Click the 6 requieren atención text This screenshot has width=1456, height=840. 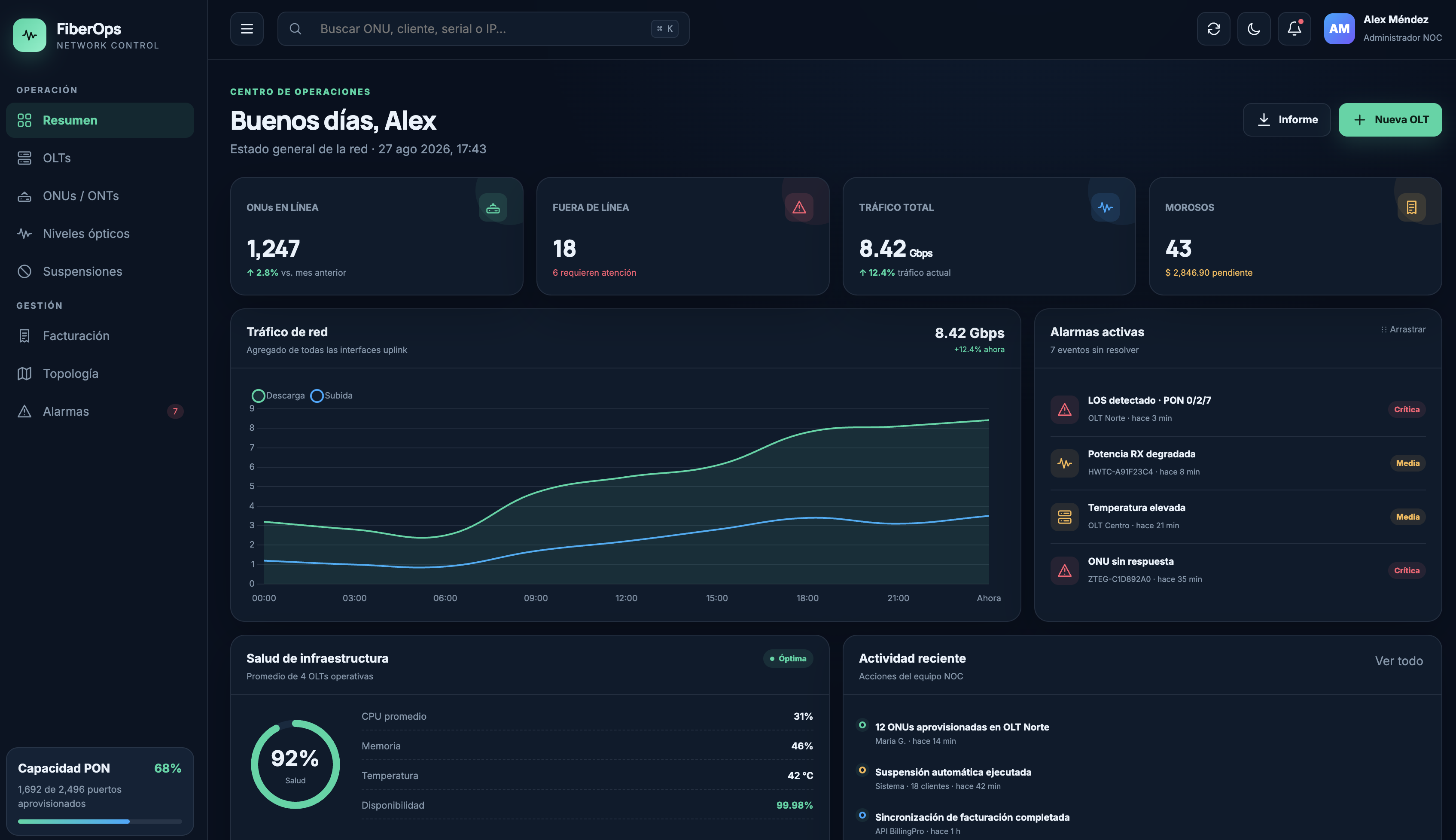pos(594,273)
